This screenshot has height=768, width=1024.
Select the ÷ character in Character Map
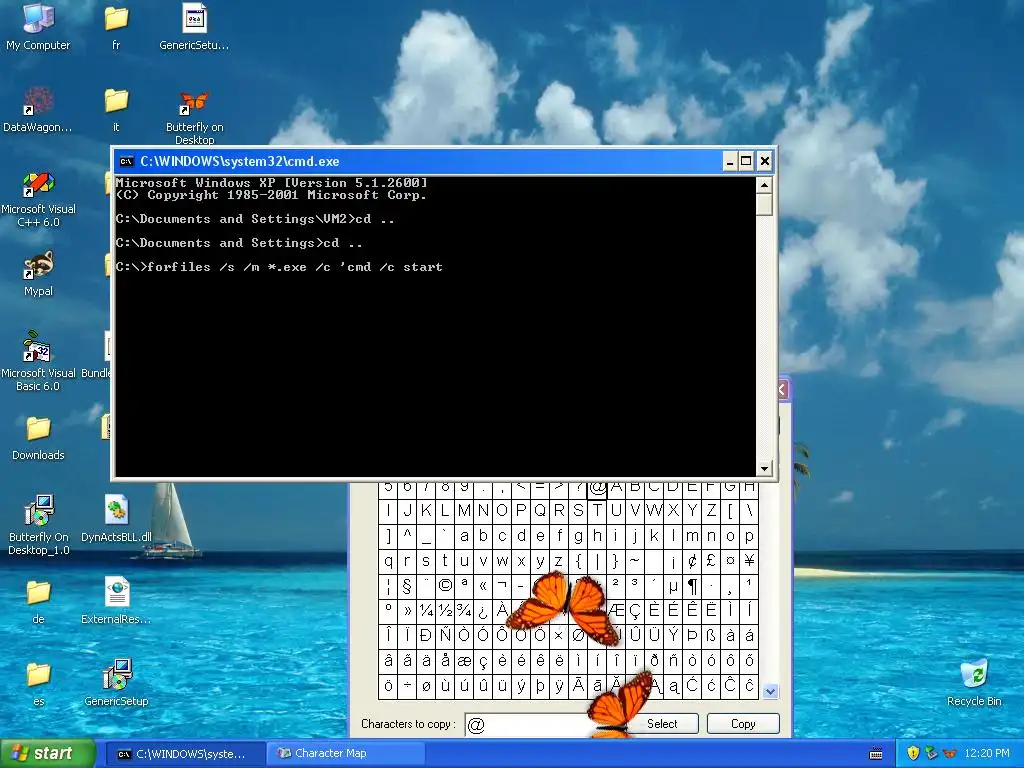tap(407, 686)
